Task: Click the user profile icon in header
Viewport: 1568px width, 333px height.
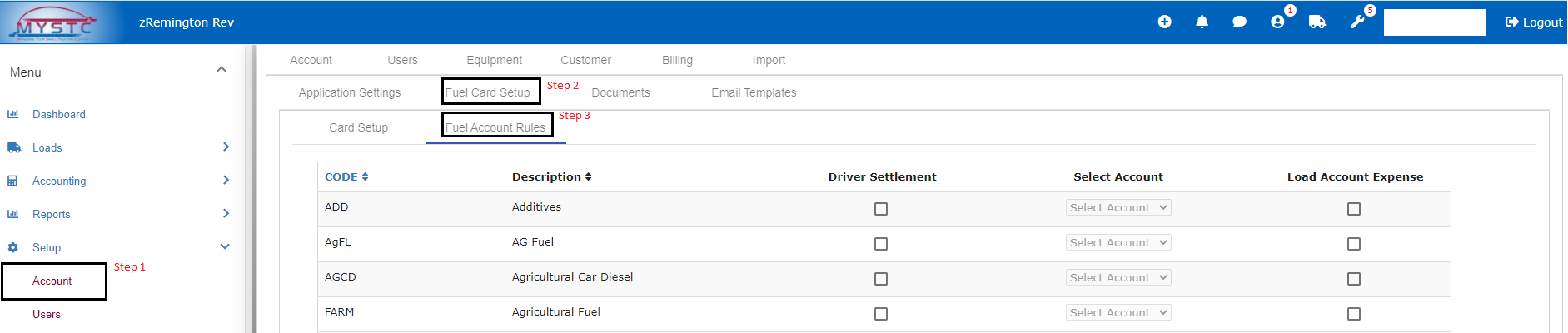Action: point(1277,22)
